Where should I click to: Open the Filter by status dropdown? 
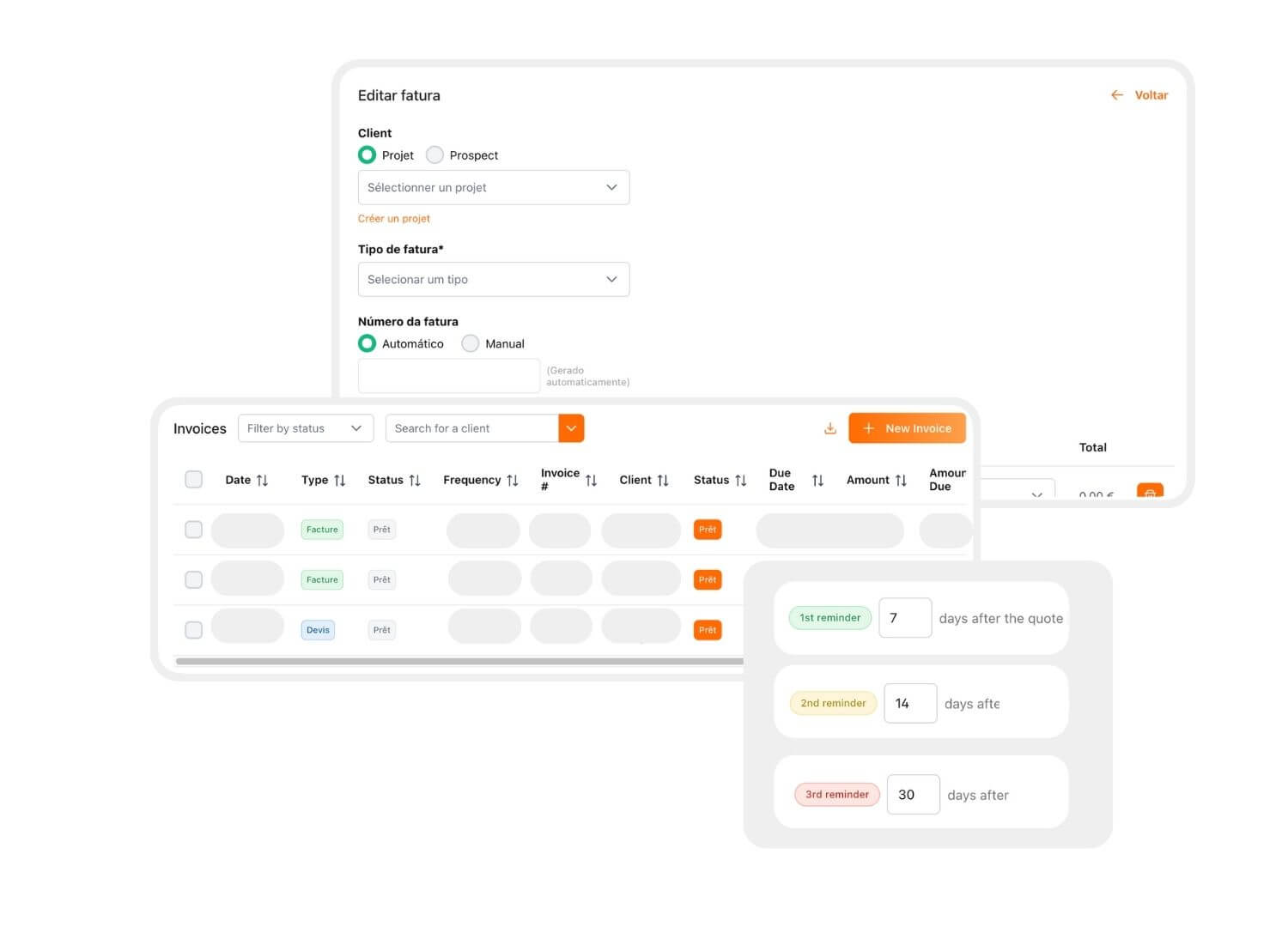[x=306, y=428]
